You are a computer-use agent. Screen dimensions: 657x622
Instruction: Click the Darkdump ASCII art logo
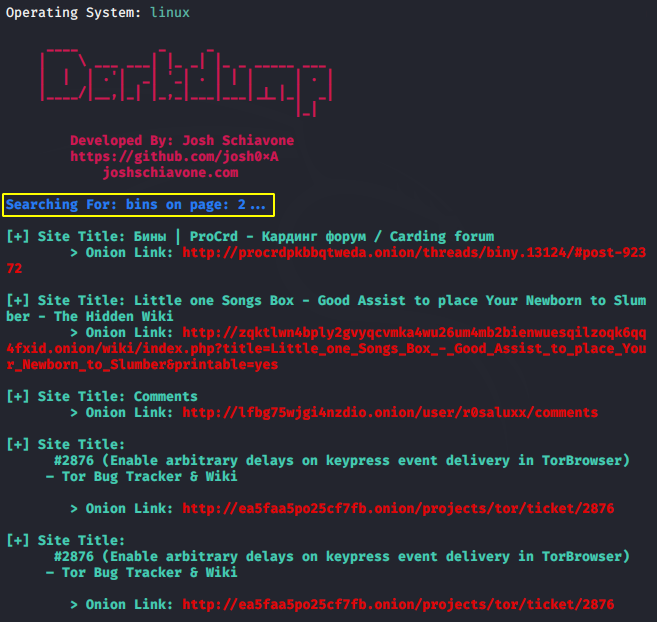(x=186, y=82)
